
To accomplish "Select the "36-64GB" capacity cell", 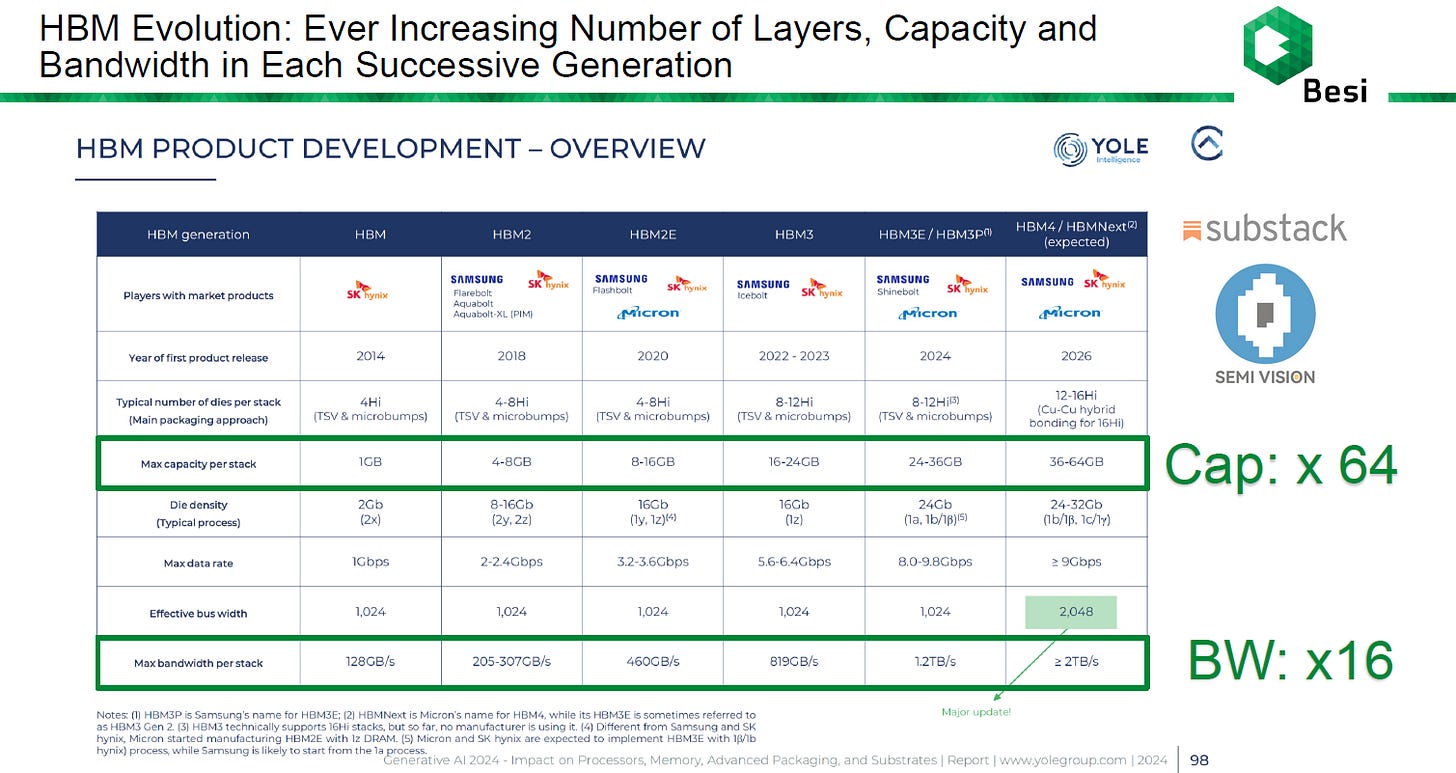I will click(x=1076, y=463).
